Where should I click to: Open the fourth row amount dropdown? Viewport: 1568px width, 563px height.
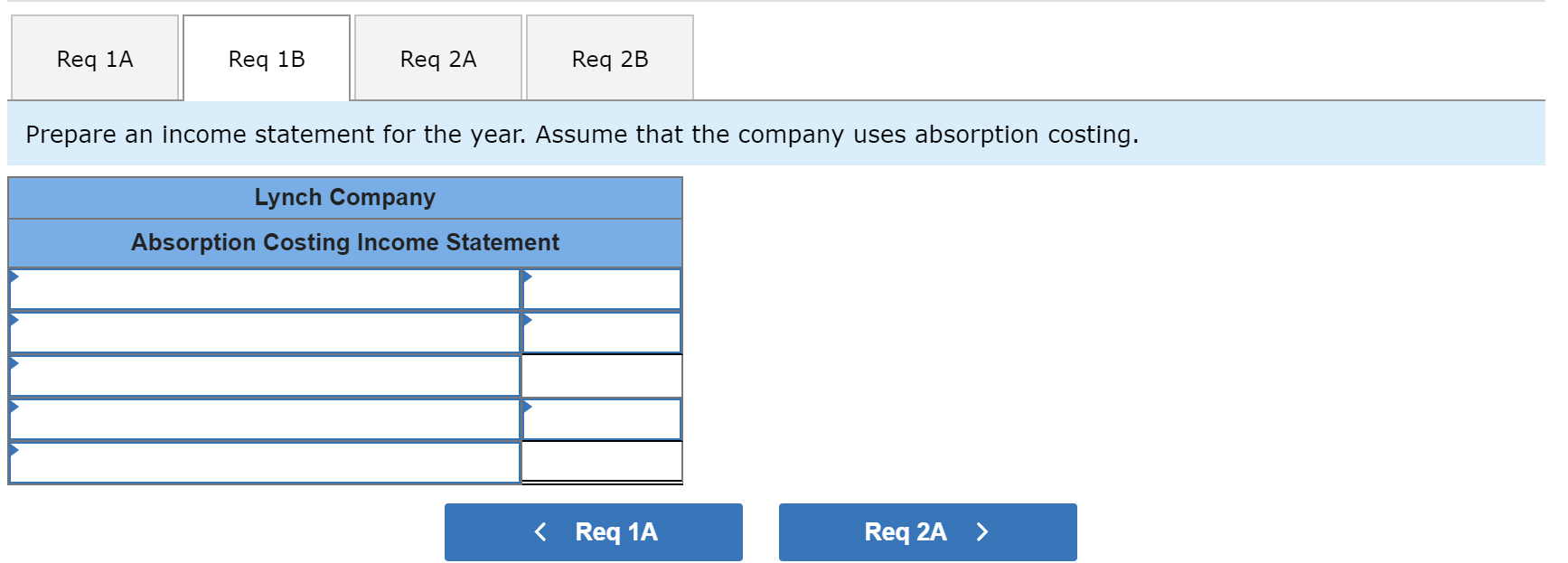point(600,418)
